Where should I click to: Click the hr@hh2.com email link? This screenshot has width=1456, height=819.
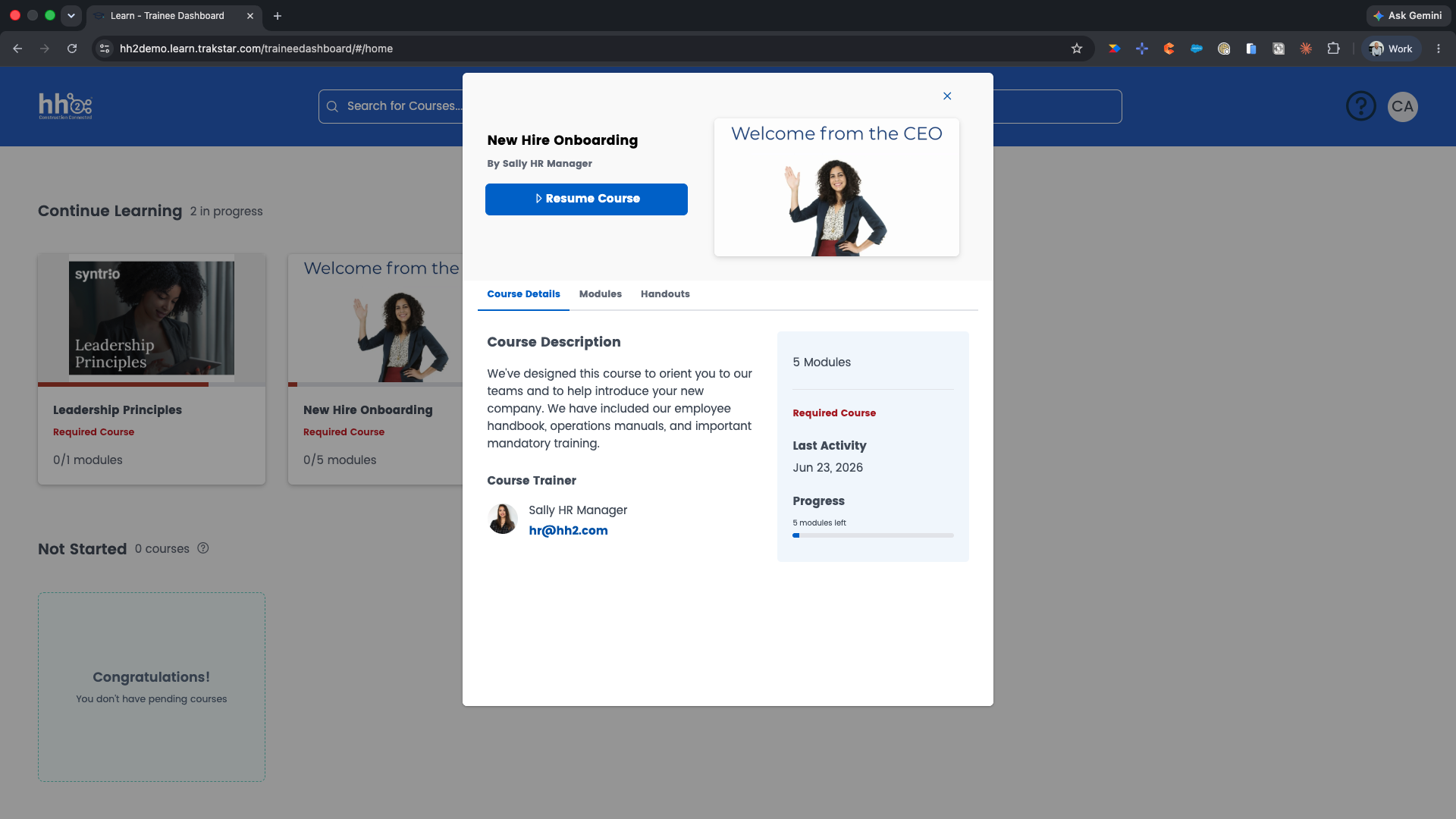568,531
